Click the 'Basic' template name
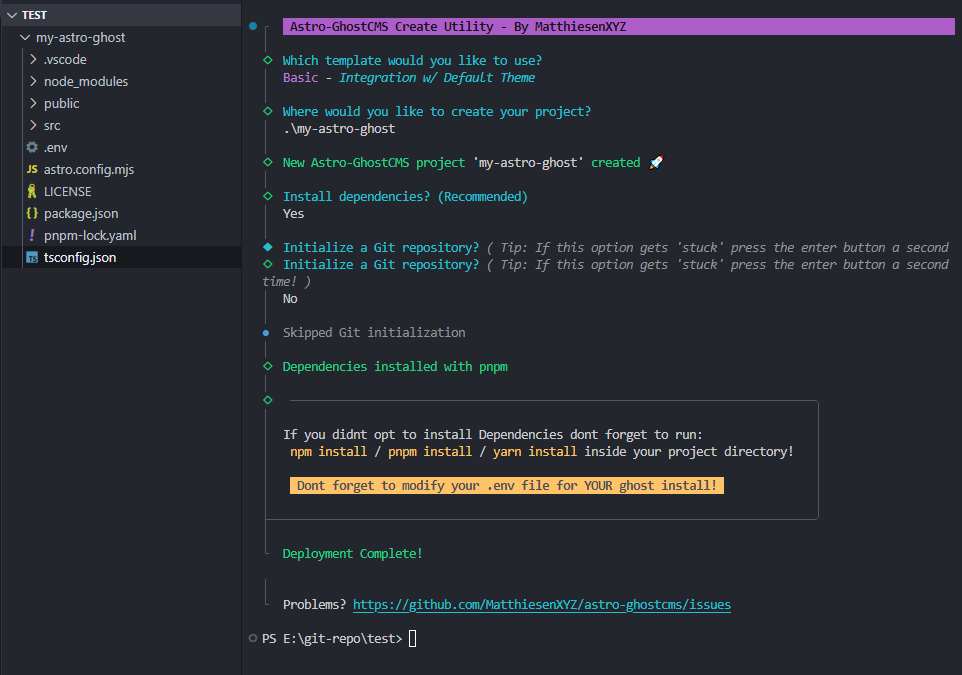Image resolution: width=962 pixels, height=675 pixels. click(x=301, y=78)
